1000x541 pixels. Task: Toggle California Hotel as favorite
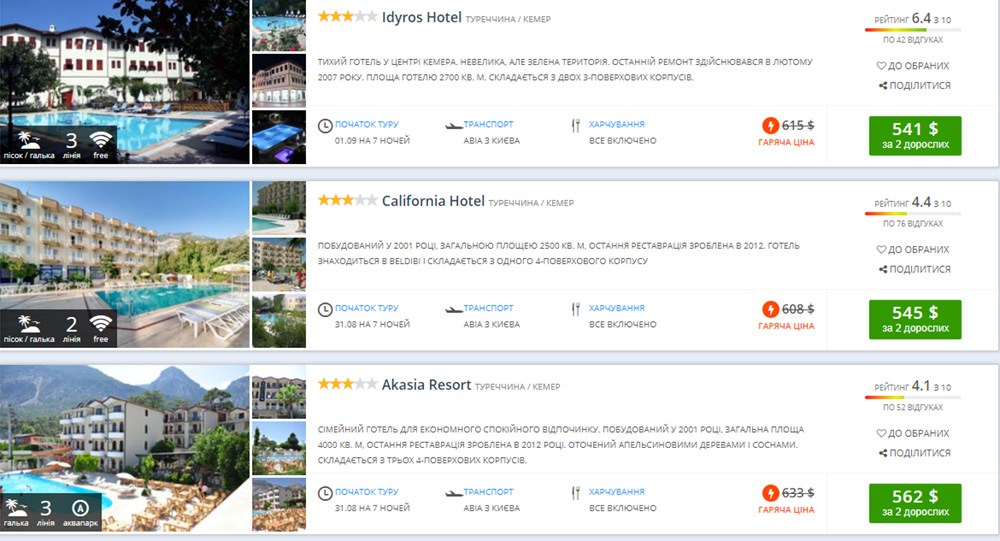913,249
